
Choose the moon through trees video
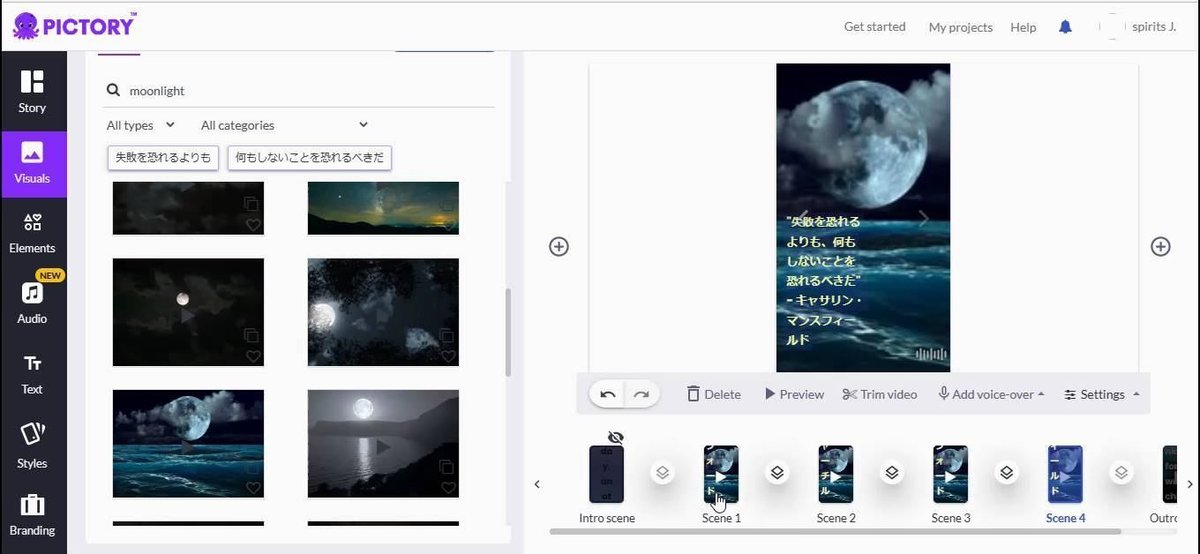pyautogui.click(x=383, y=312)
